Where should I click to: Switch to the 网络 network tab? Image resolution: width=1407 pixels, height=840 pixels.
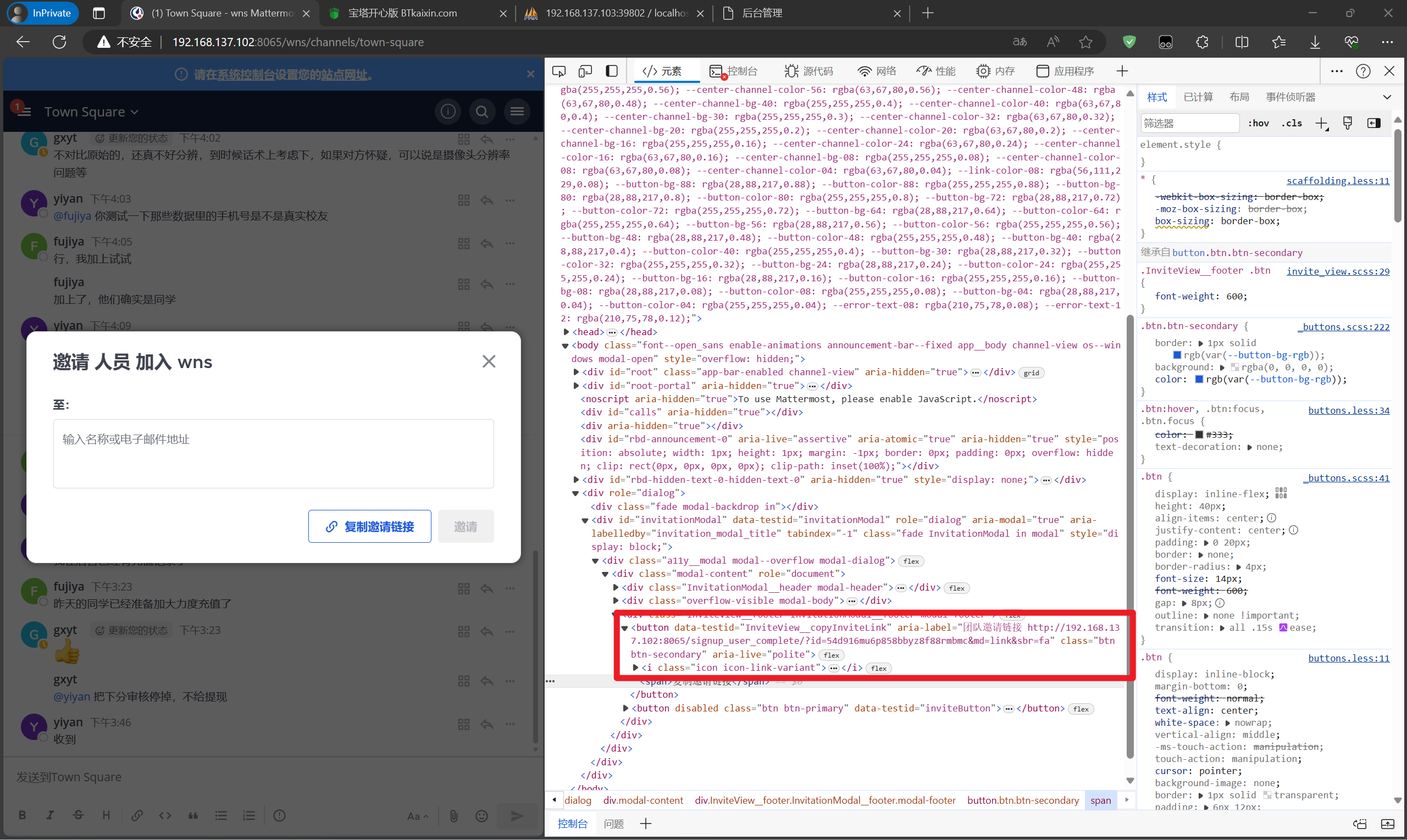(877, 71)
